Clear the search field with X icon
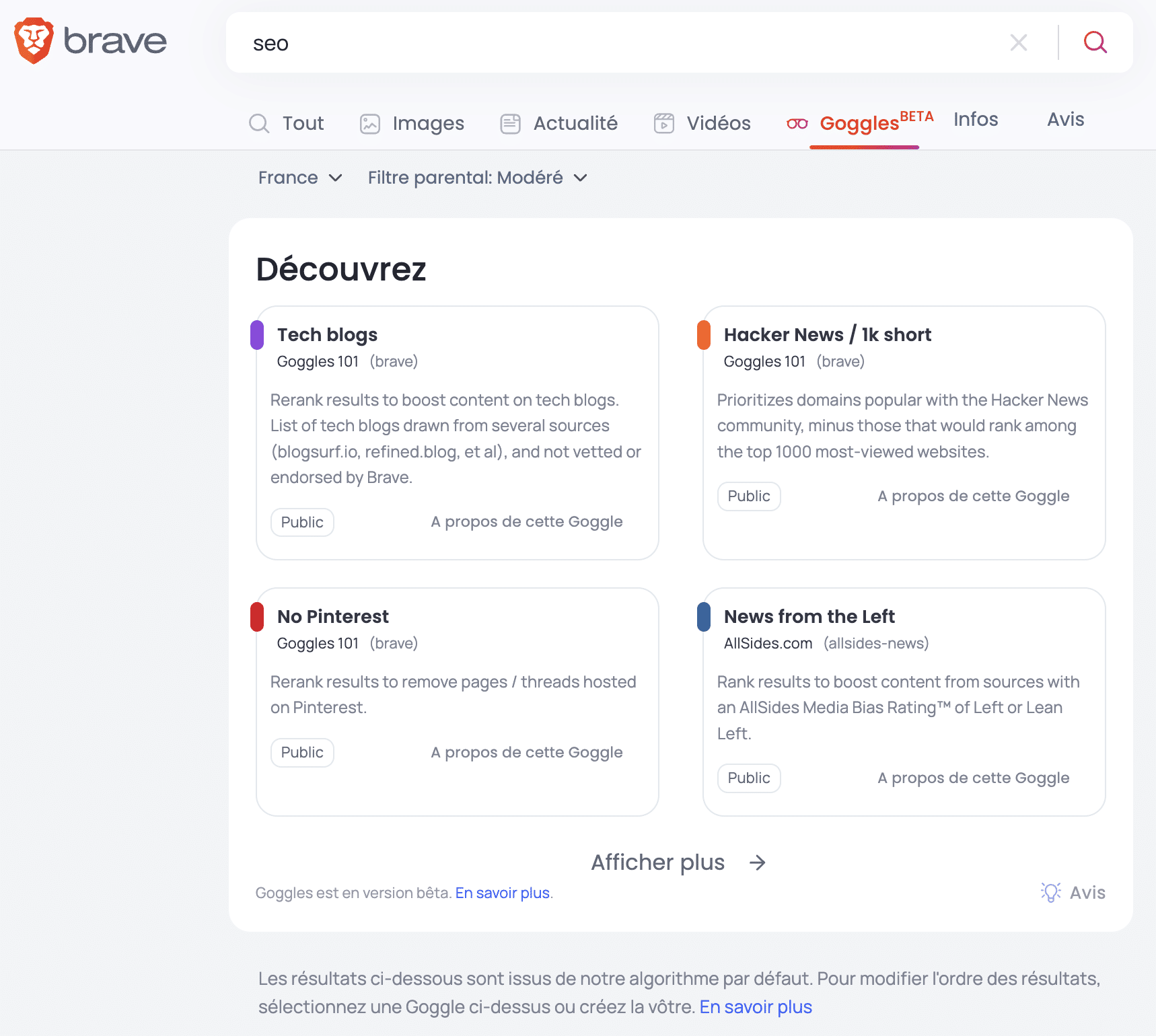Image resolution: width=1156 pixels, height=1036 pixels. click(1018, 43)
